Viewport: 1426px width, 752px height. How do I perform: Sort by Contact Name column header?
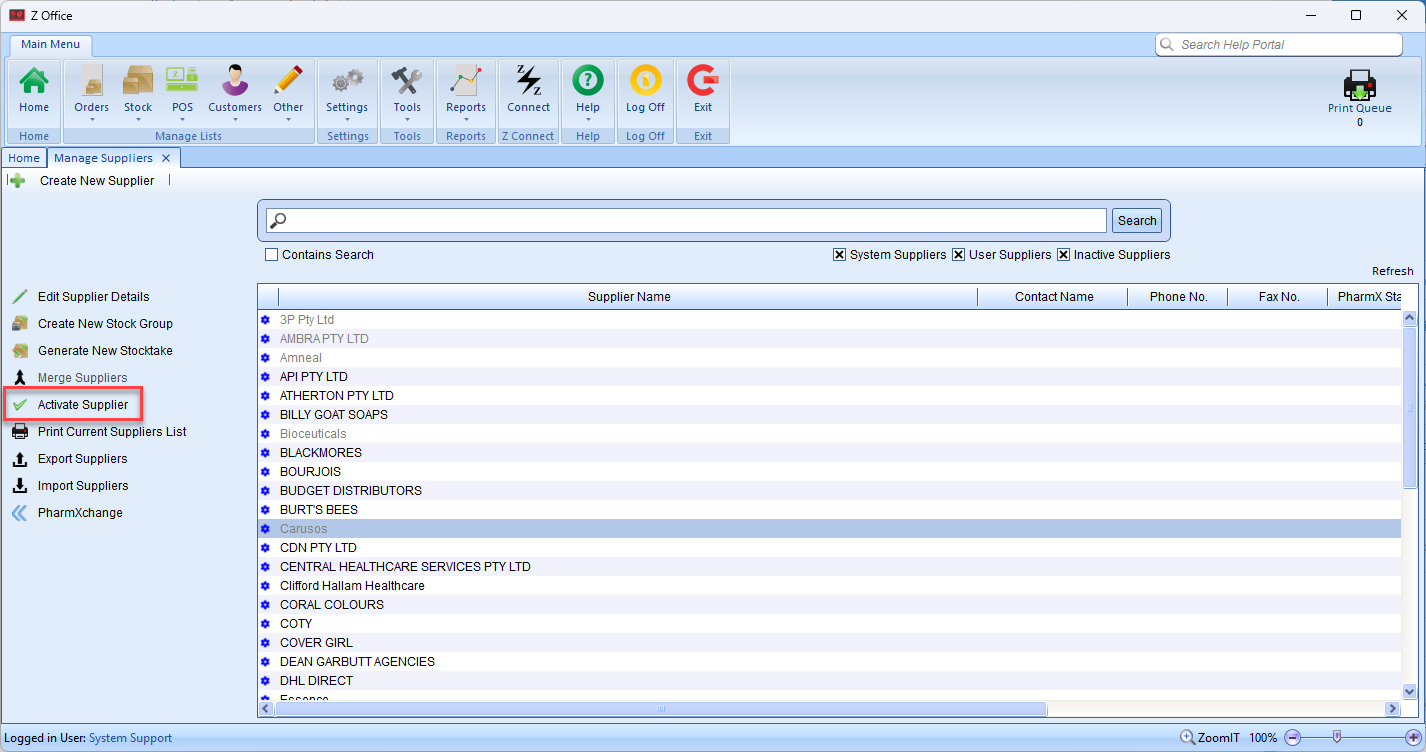coord(1054,297)
